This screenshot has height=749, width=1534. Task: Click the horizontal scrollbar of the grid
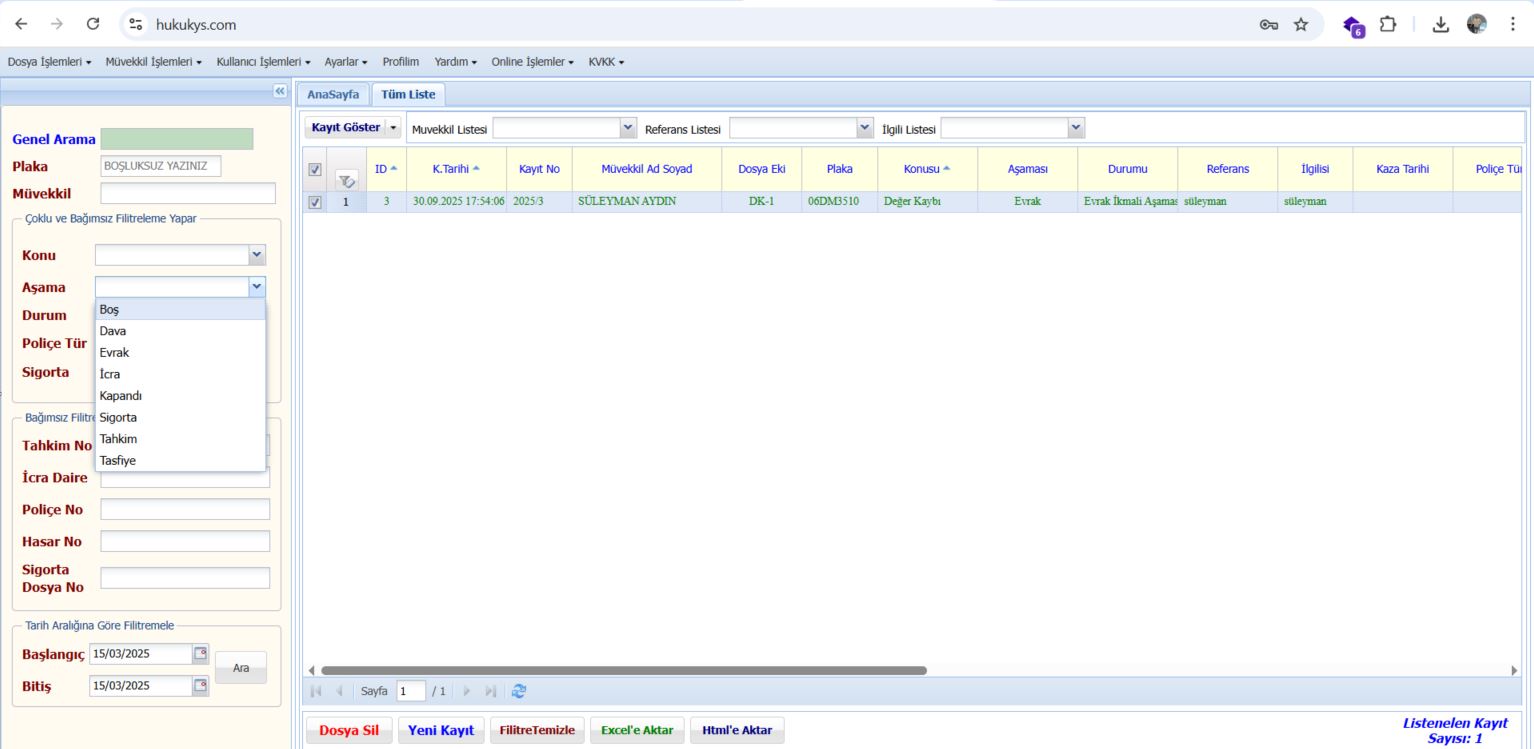pos(623,670)
